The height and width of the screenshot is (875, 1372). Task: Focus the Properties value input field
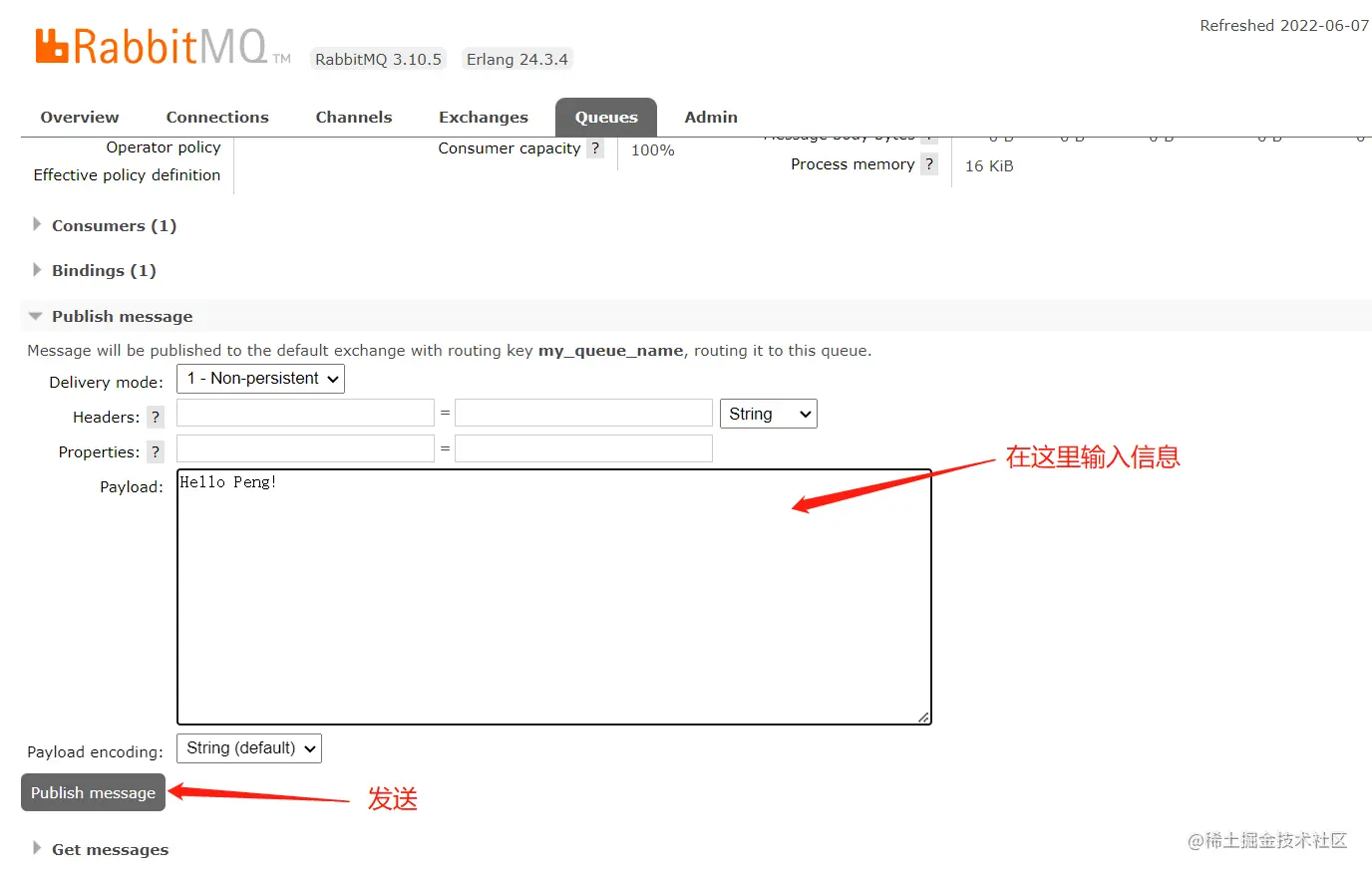click(583, 448)
